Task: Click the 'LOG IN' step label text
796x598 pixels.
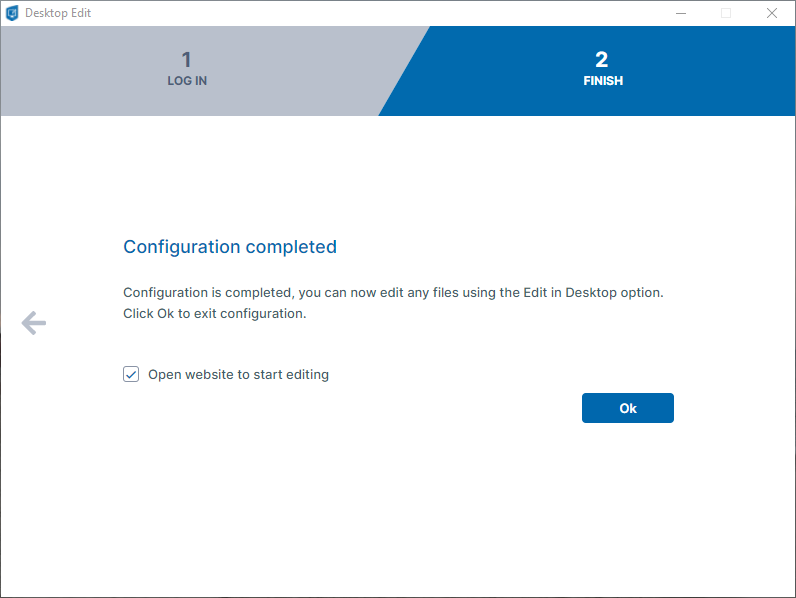Action: tap(187, 81)
